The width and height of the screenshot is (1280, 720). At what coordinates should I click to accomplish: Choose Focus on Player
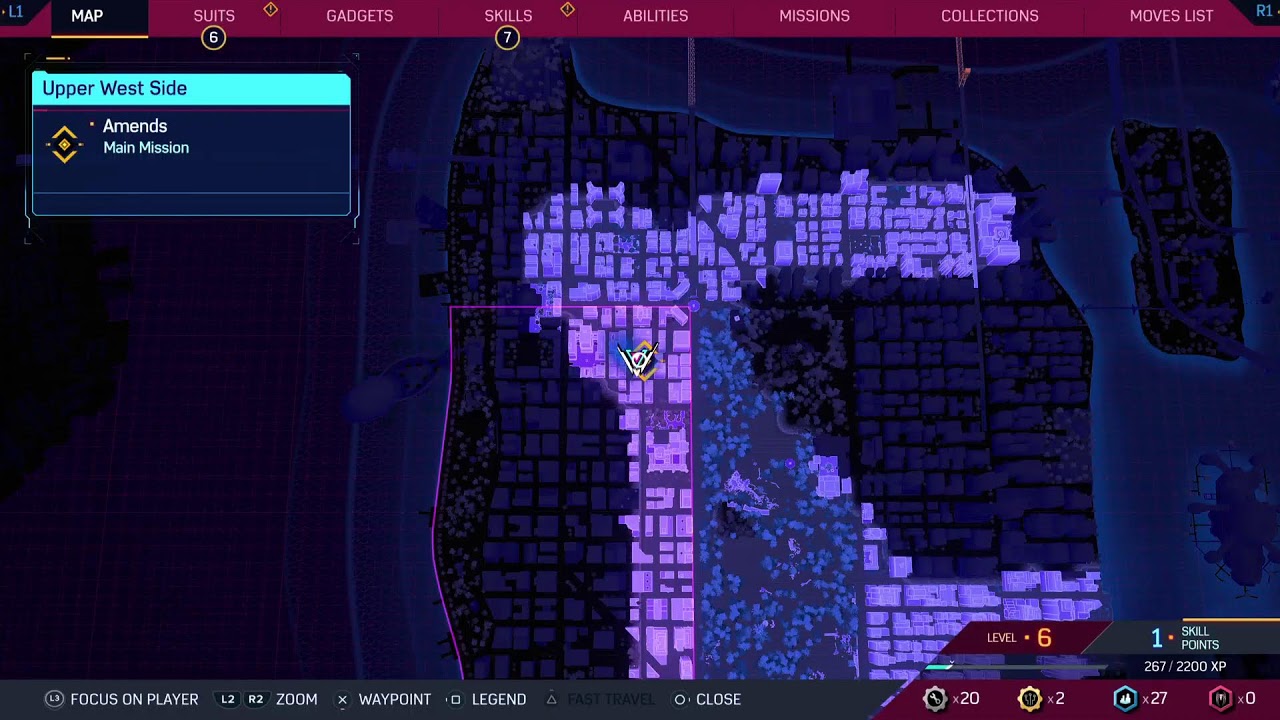(134, 699)
